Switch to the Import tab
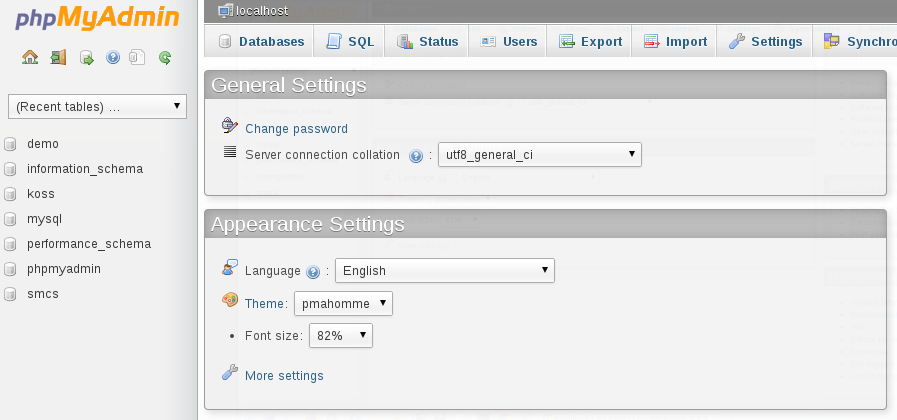 [x=674, y=41]
